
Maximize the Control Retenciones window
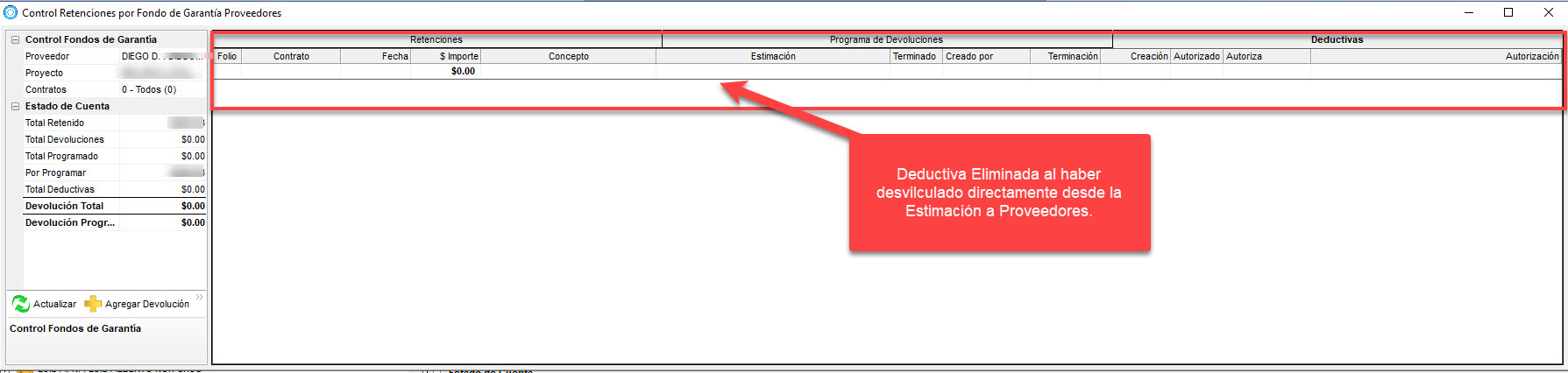click(1508, 12)
